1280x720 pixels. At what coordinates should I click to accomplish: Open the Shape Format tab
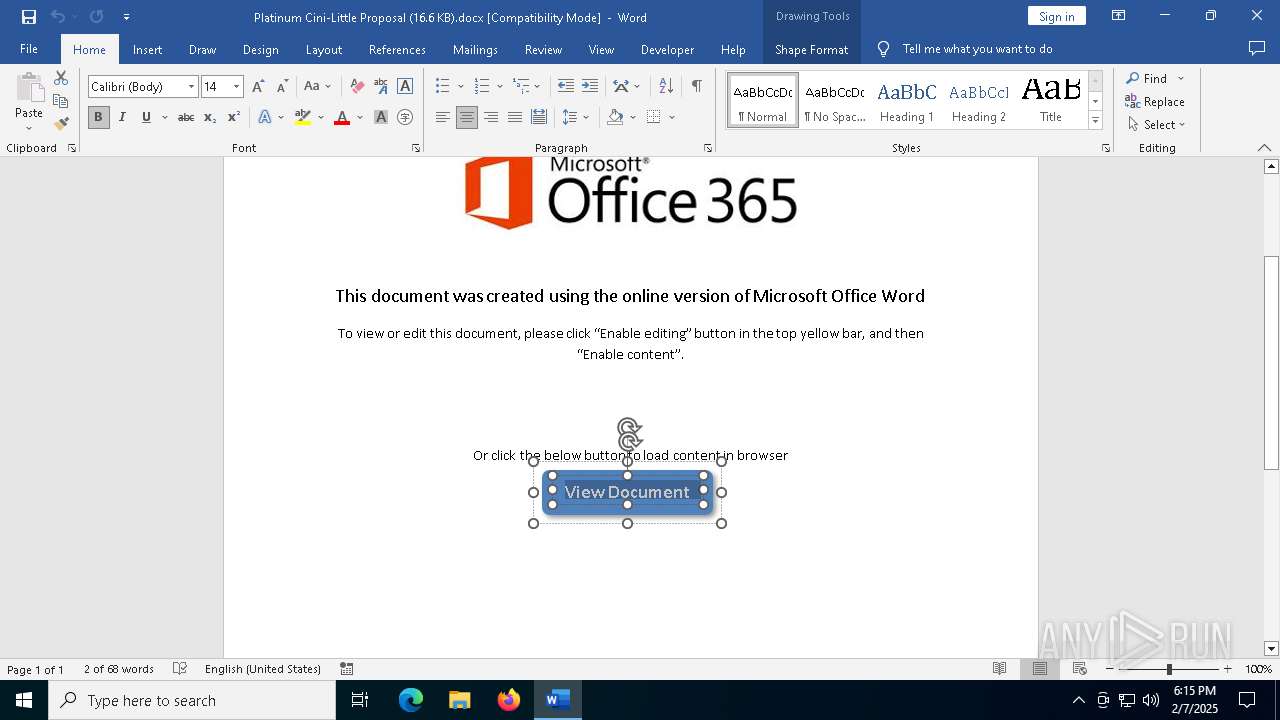click(811, 49)
